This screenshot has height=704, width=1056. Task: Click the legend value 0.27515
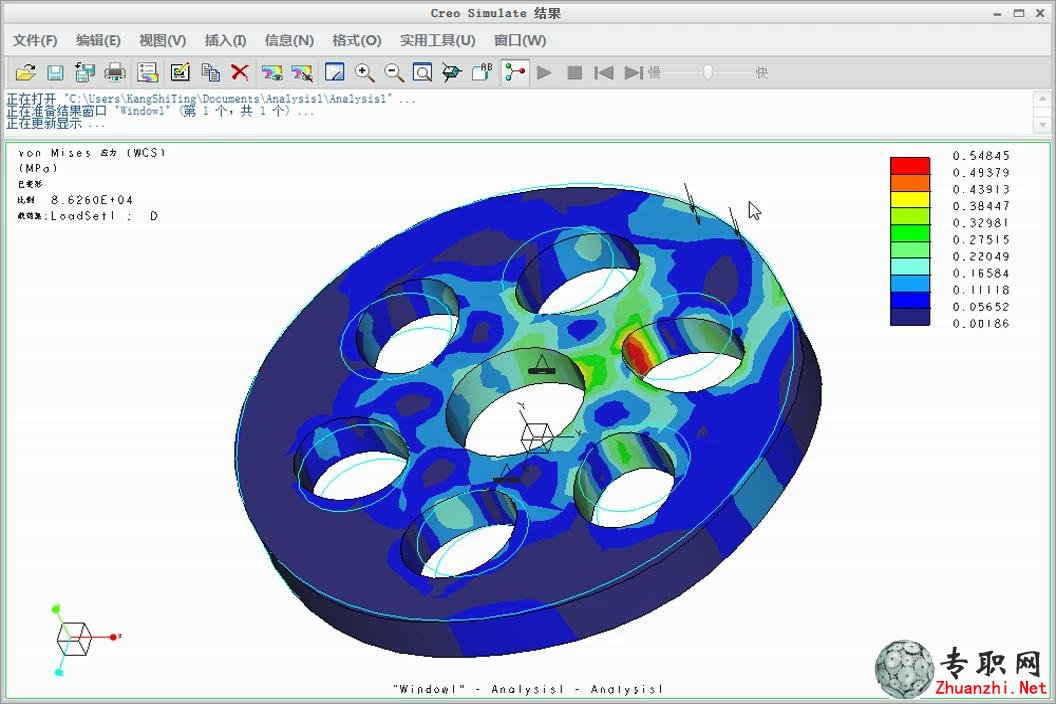point(981,240)
